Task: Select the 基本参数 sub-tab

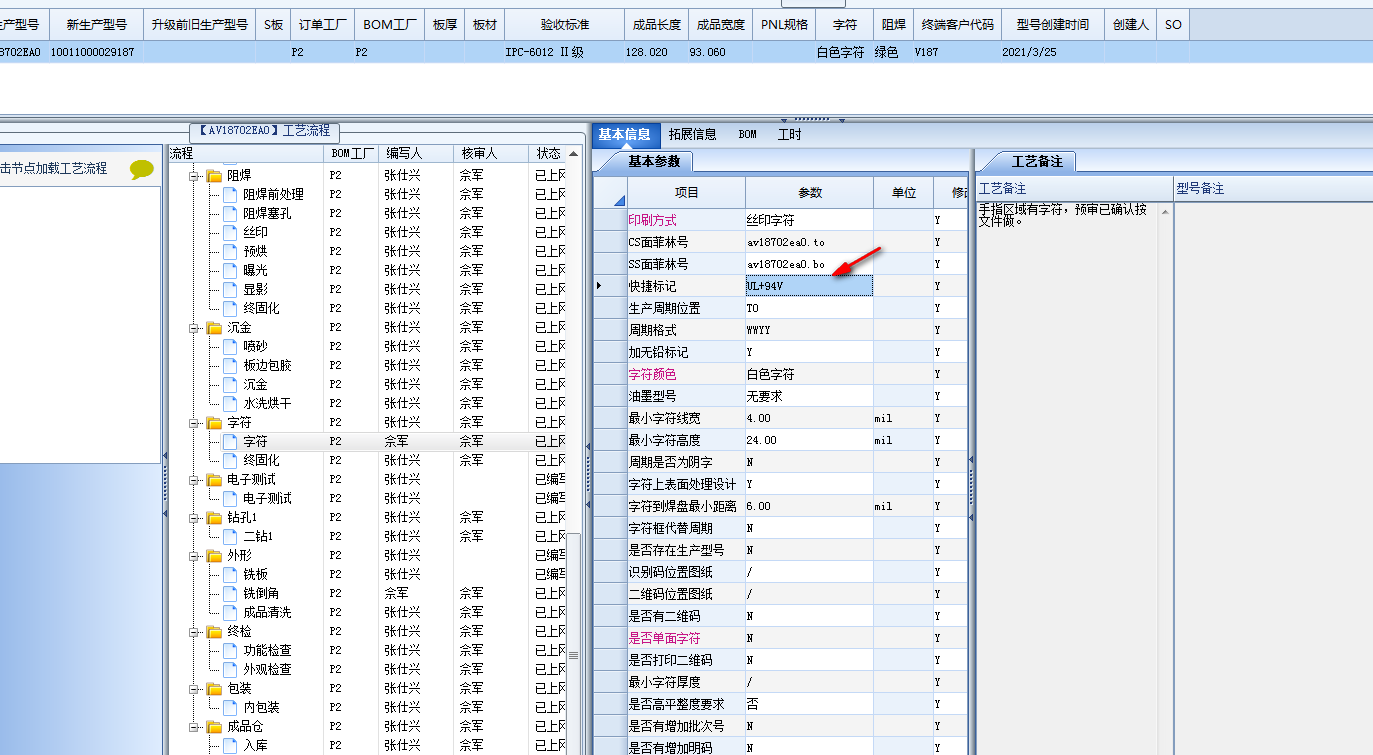Action: [653, 161]
